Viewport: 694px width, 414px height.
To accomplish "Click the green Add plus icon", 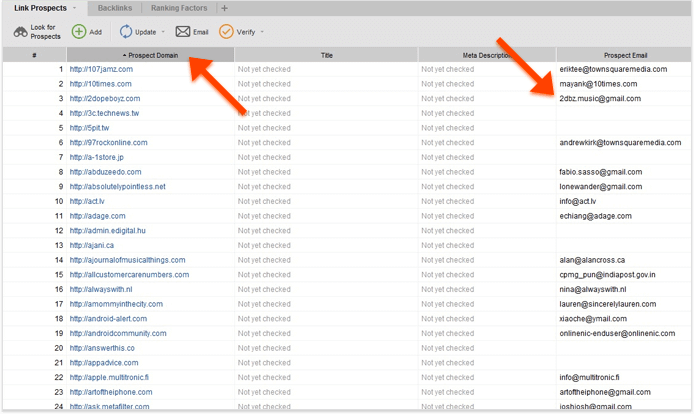I will 79,32.
